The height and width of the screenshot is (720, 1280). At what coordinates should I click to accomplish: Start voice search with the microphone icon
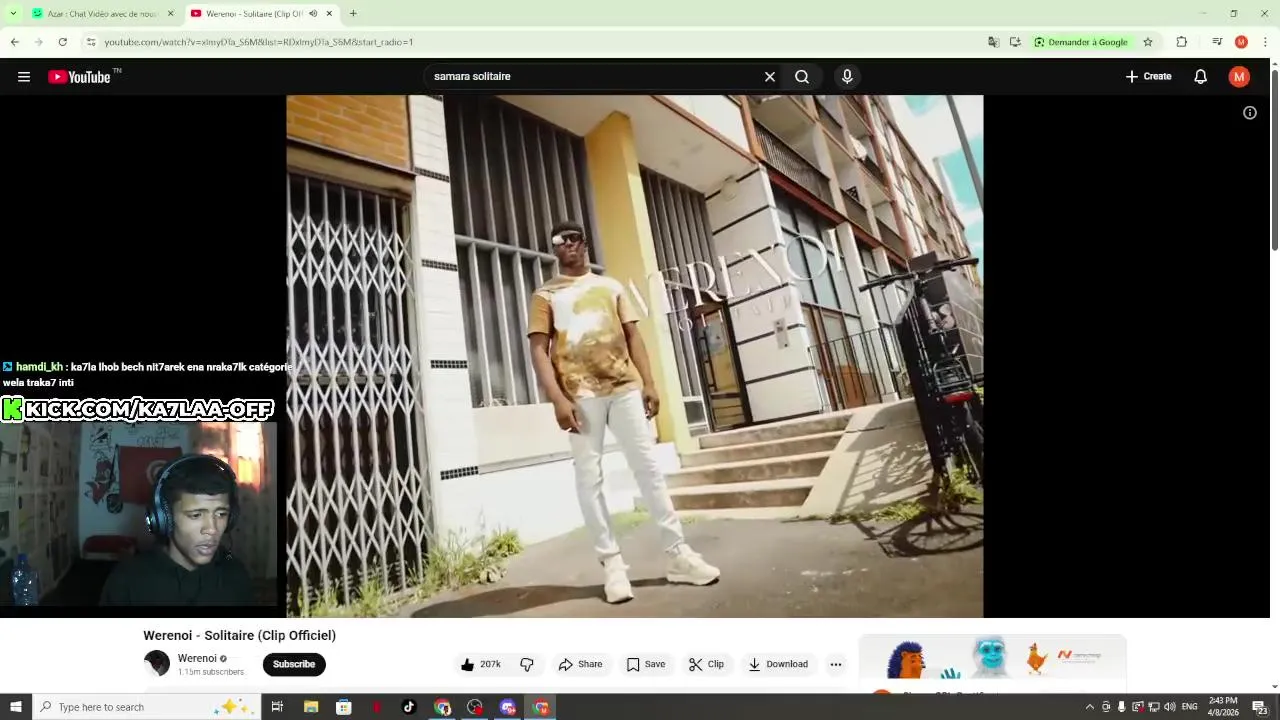pos(847,77)
